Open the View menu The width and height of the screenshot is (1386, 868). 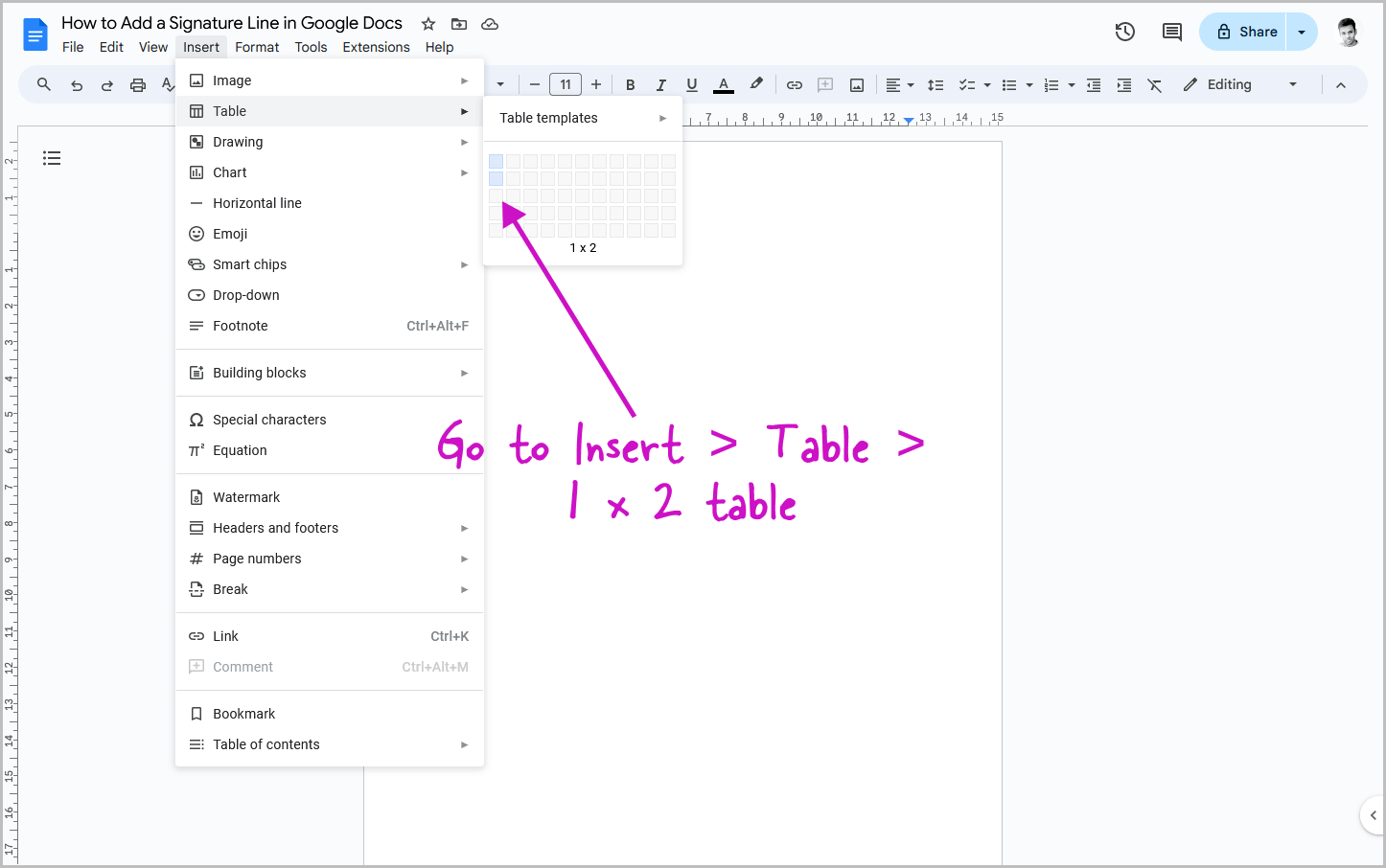pyautogui.click(x=153, y=47)
